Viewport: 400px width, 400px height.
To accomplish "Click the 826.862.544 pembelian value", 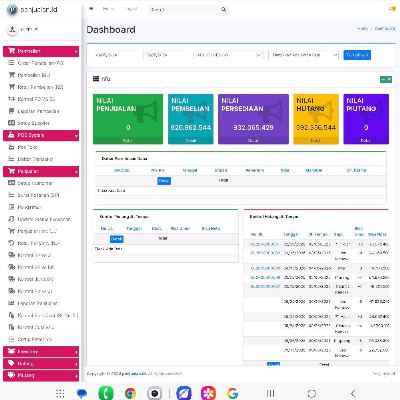I will coord(191,127).
